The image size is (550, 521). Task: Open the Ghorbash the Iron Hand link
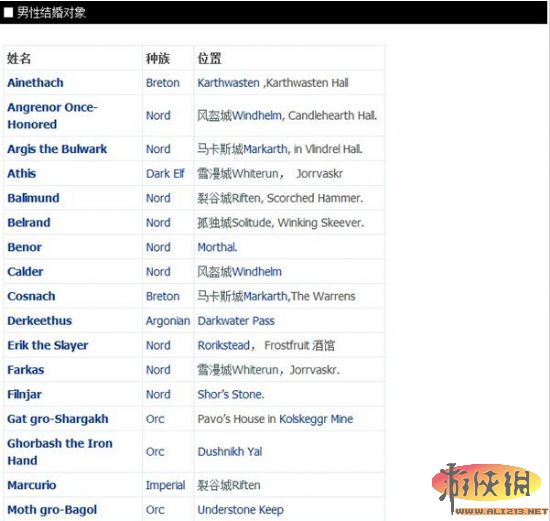point(60,452)
